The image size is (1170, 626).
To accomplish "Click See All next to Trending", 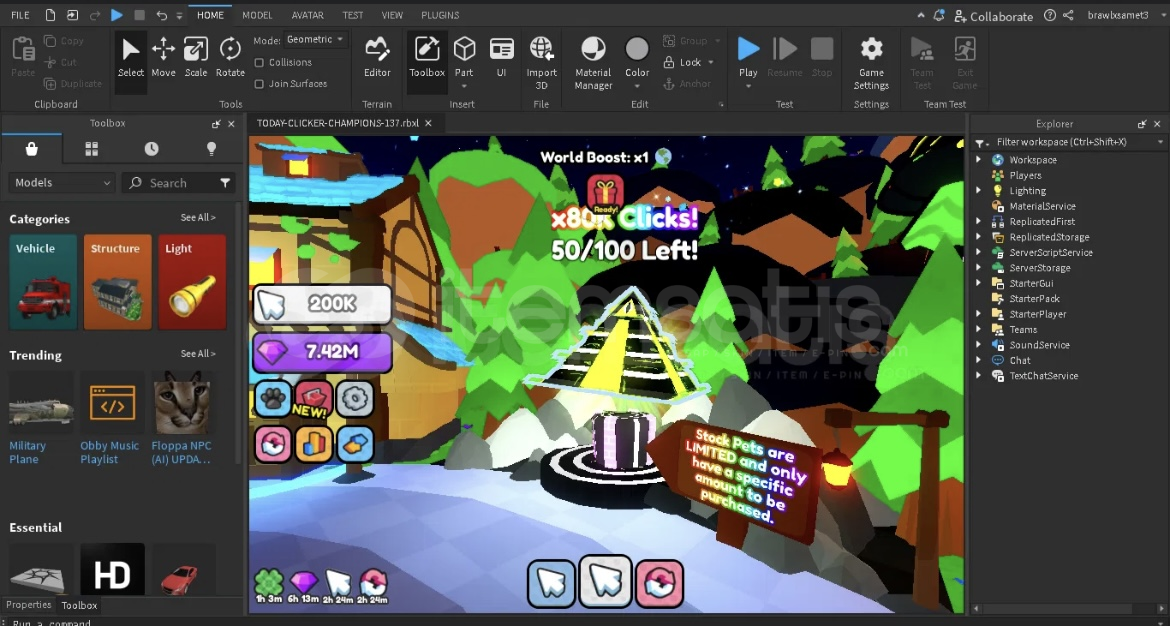I will (x=198, y=354).
